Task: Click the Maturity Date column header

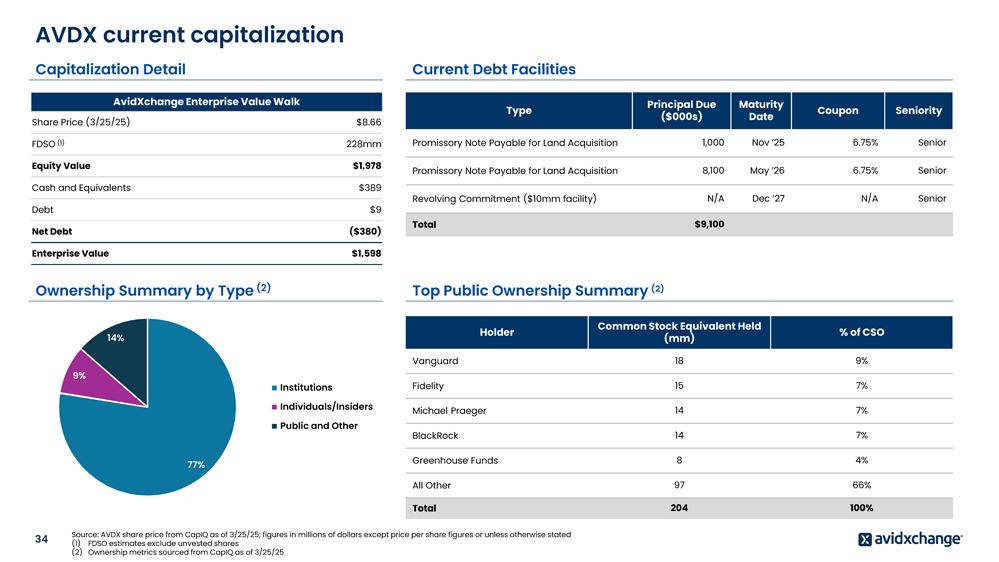Action: pos(761,111)
